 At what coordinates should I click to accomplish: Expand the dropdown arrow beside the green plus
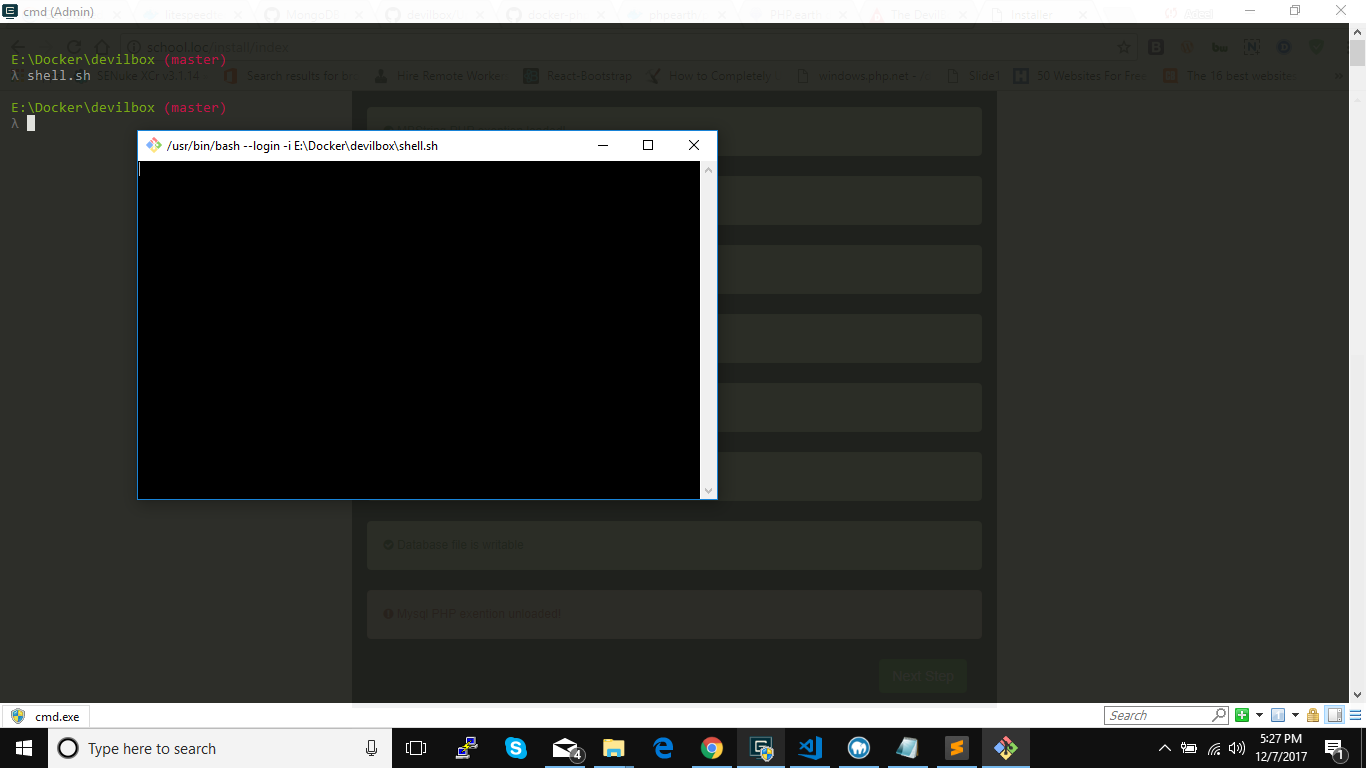[x=1260, y=714]
